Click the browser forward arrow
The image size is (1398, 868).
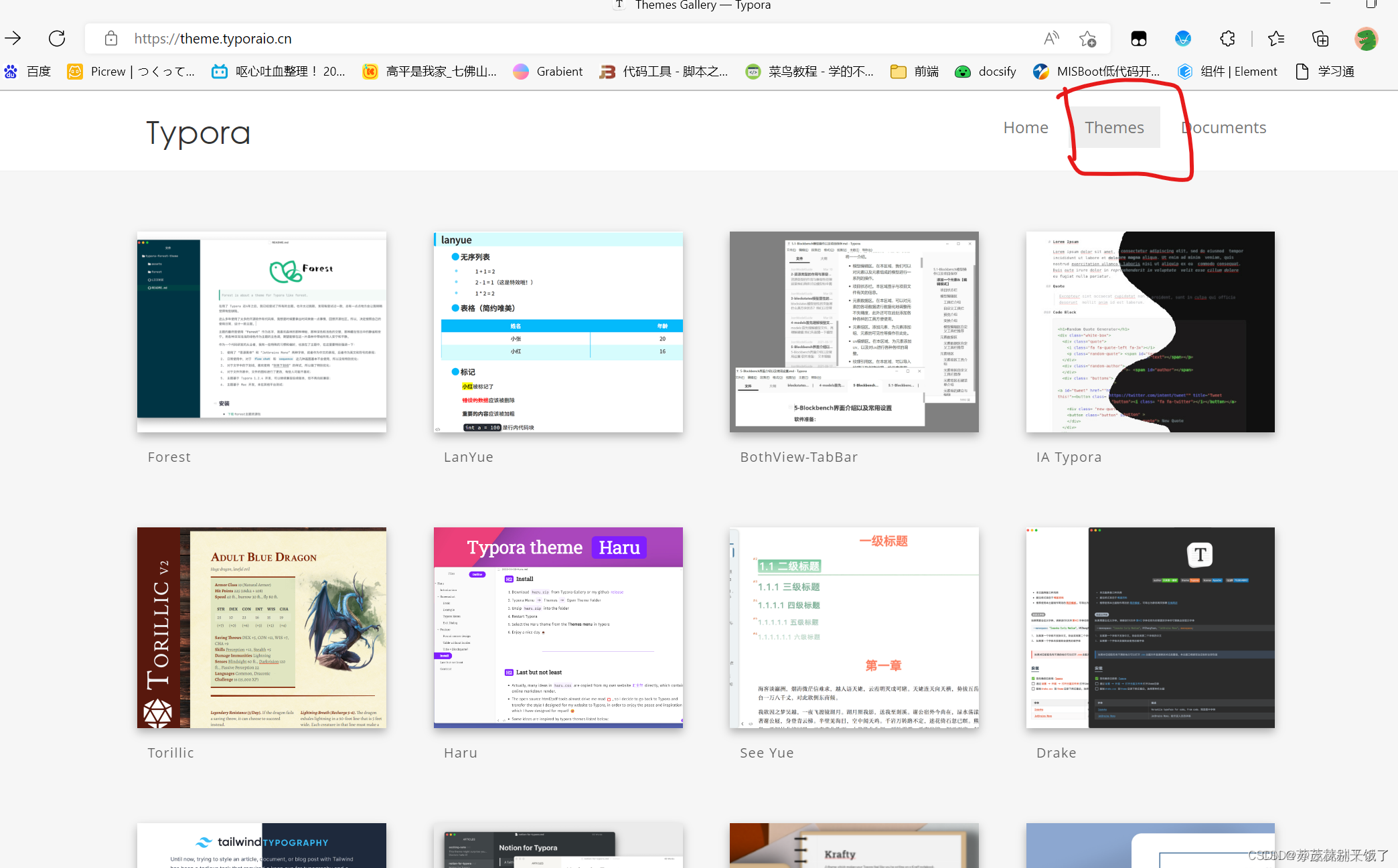pos(13,38)
